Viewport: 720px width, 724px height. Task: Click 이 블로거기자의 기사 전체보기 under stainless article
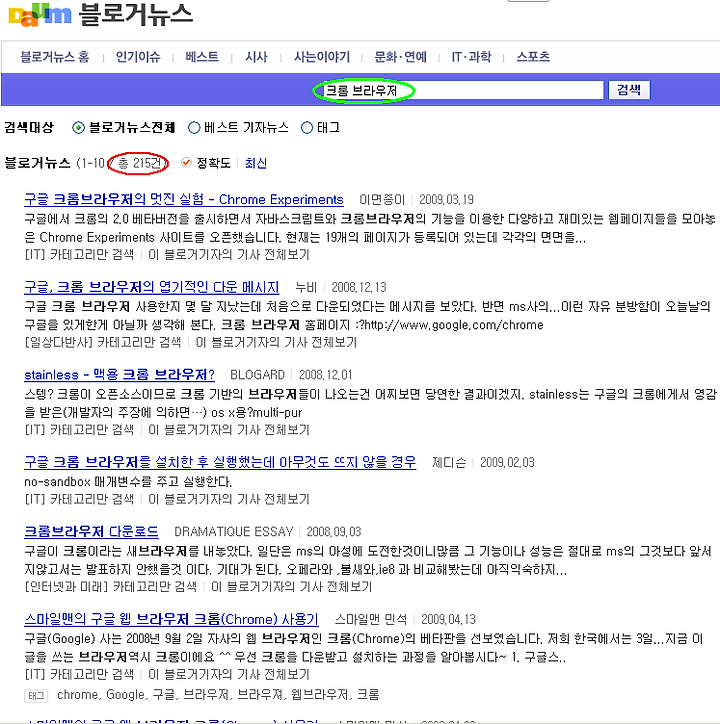[x=229, y=430]
